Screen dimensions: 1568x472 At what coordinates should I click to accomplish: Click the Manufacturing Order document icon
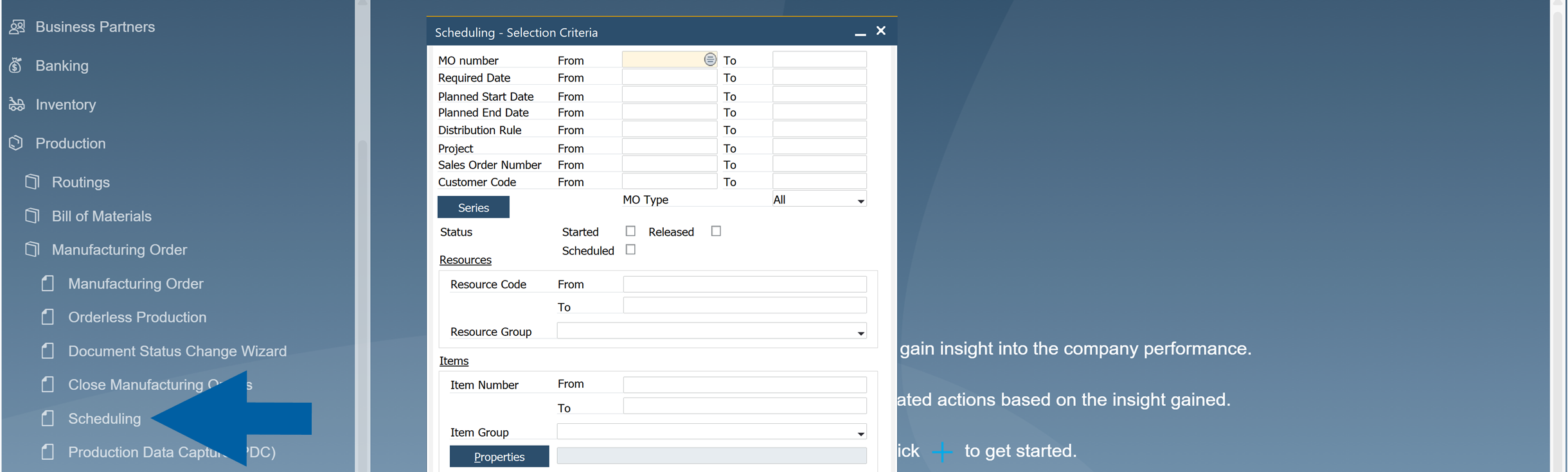coord(48,283)
